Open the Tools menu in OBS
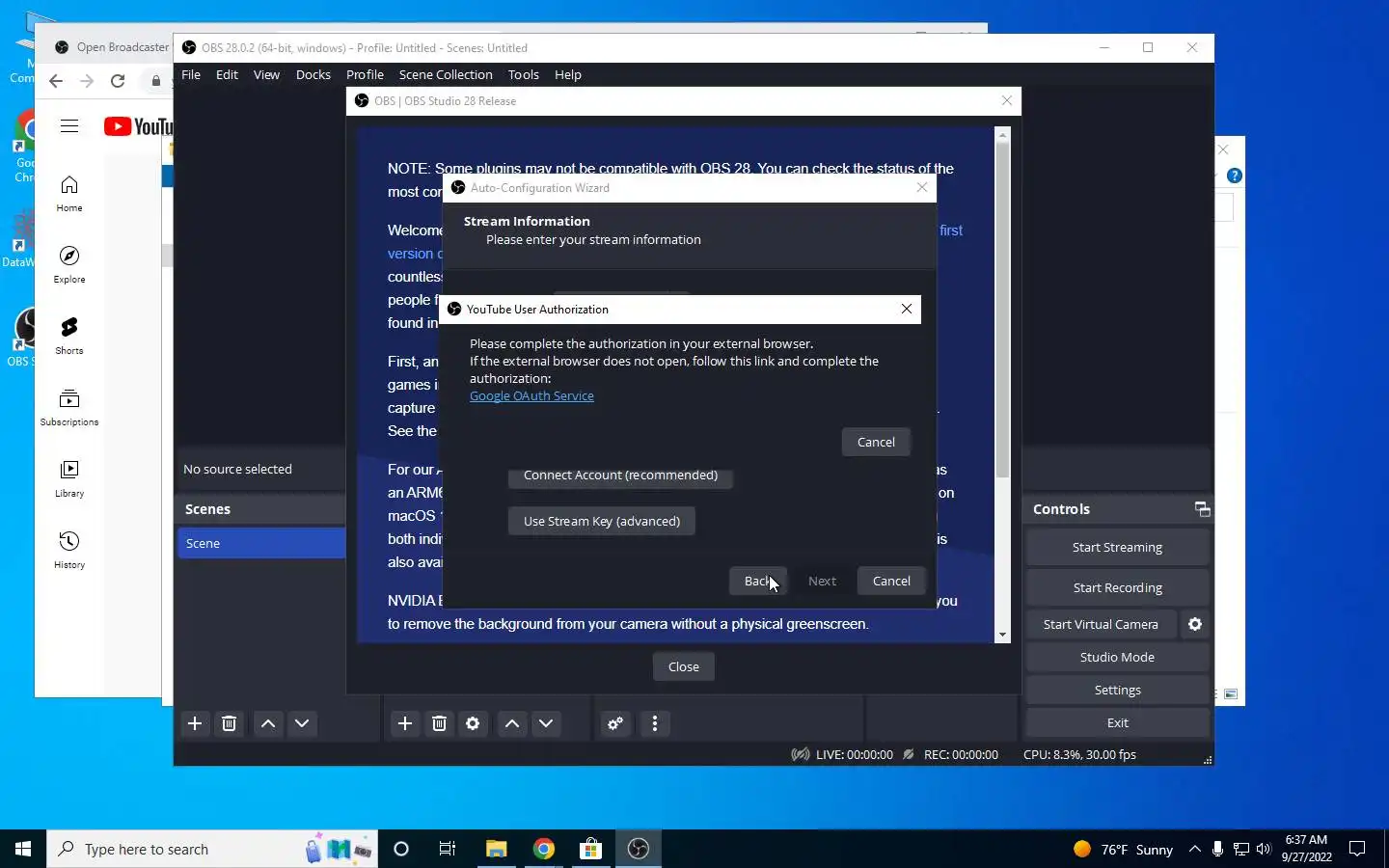This screenshot has width=1389, height=868. [x=523, y=74]
